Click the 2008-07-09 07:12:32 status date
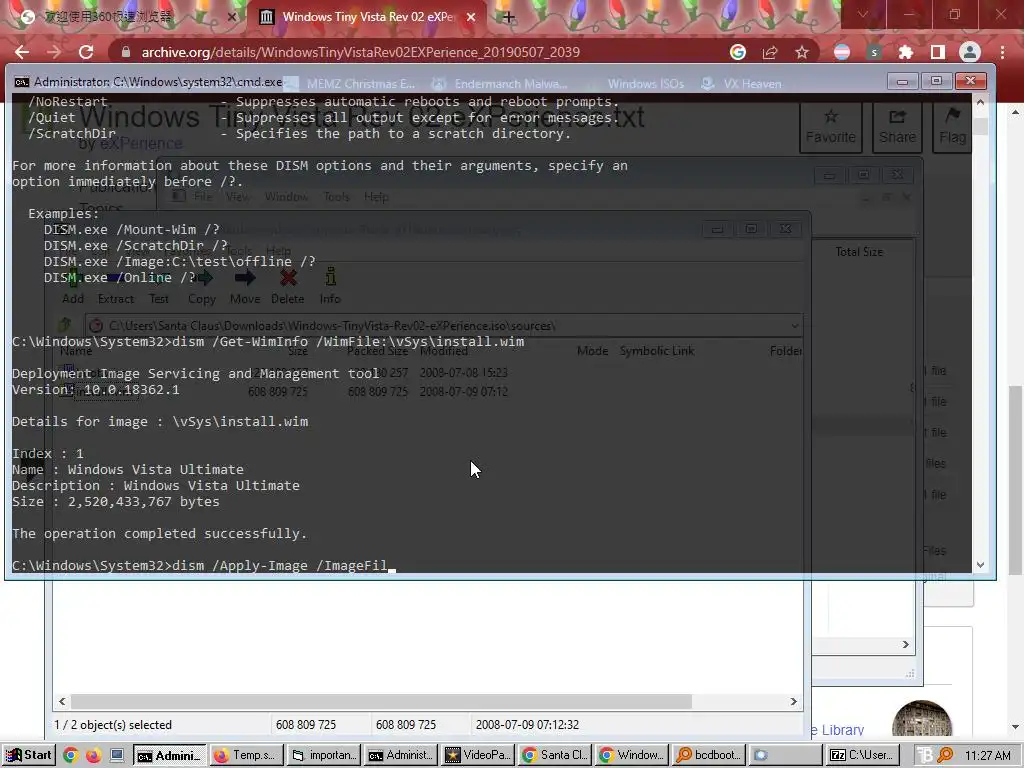The height and width of the screenshot is (768, 1024). [527, 725]
